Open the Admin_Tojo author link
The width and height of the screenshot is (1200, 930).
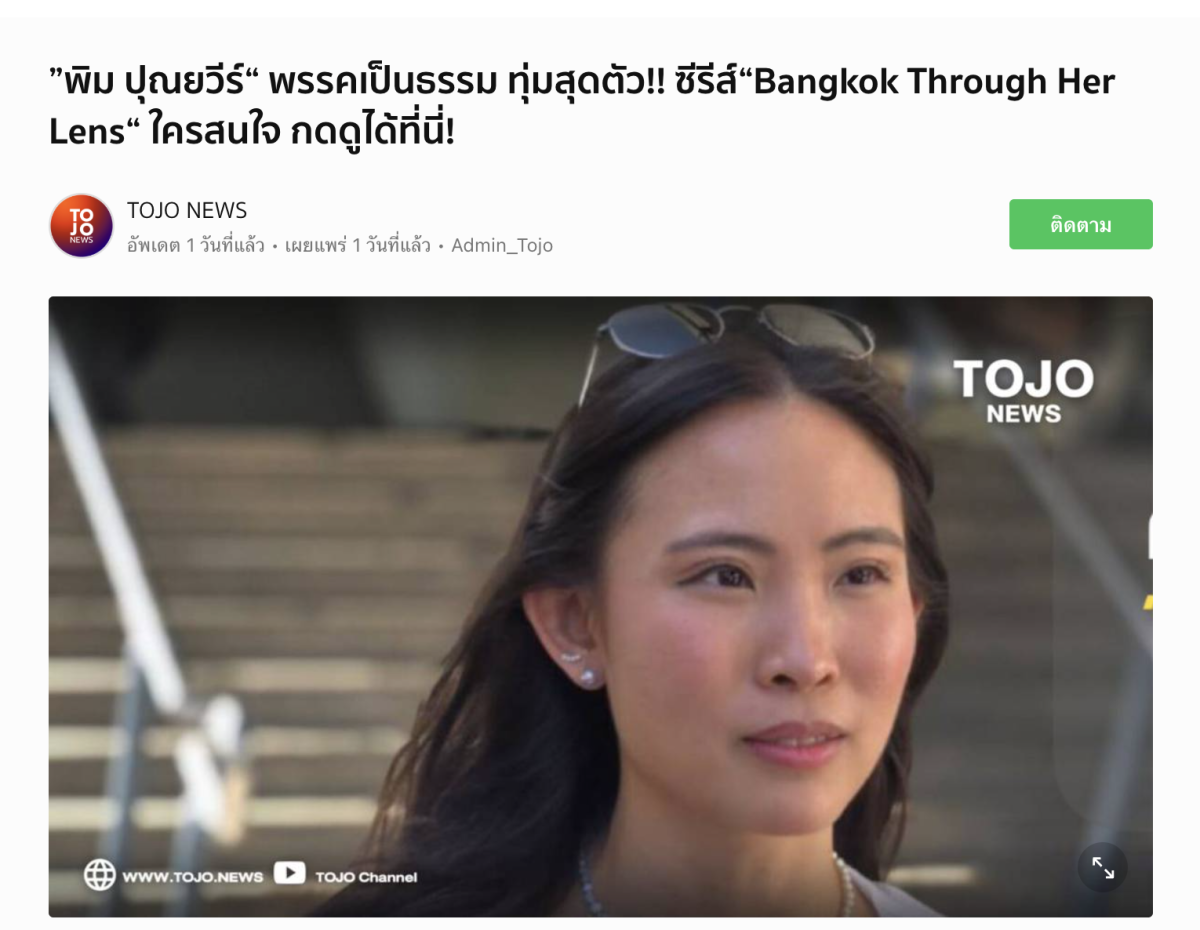pos(502,245)
